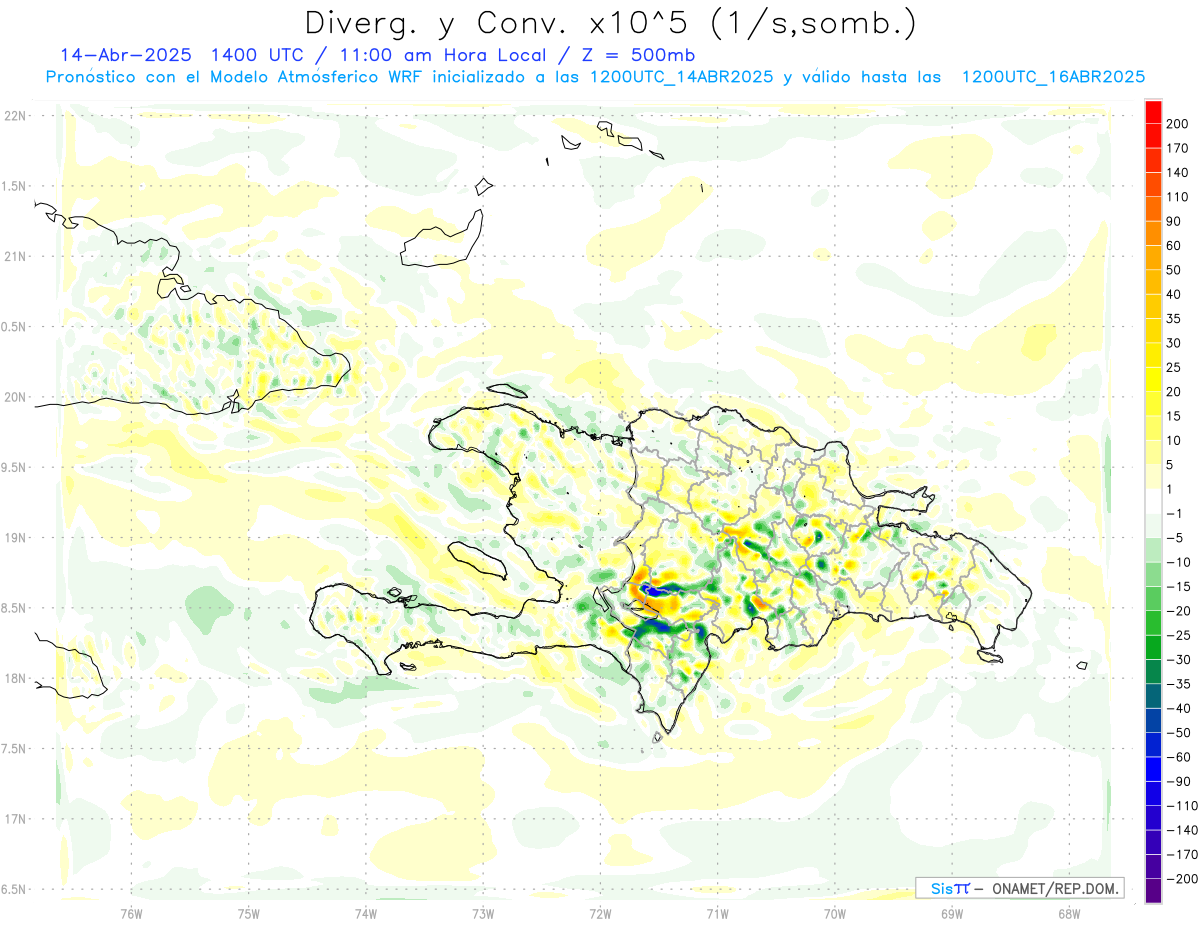1200x927 pixels.
Task: Click the '71W' longitude label
Action: point(717,913)
